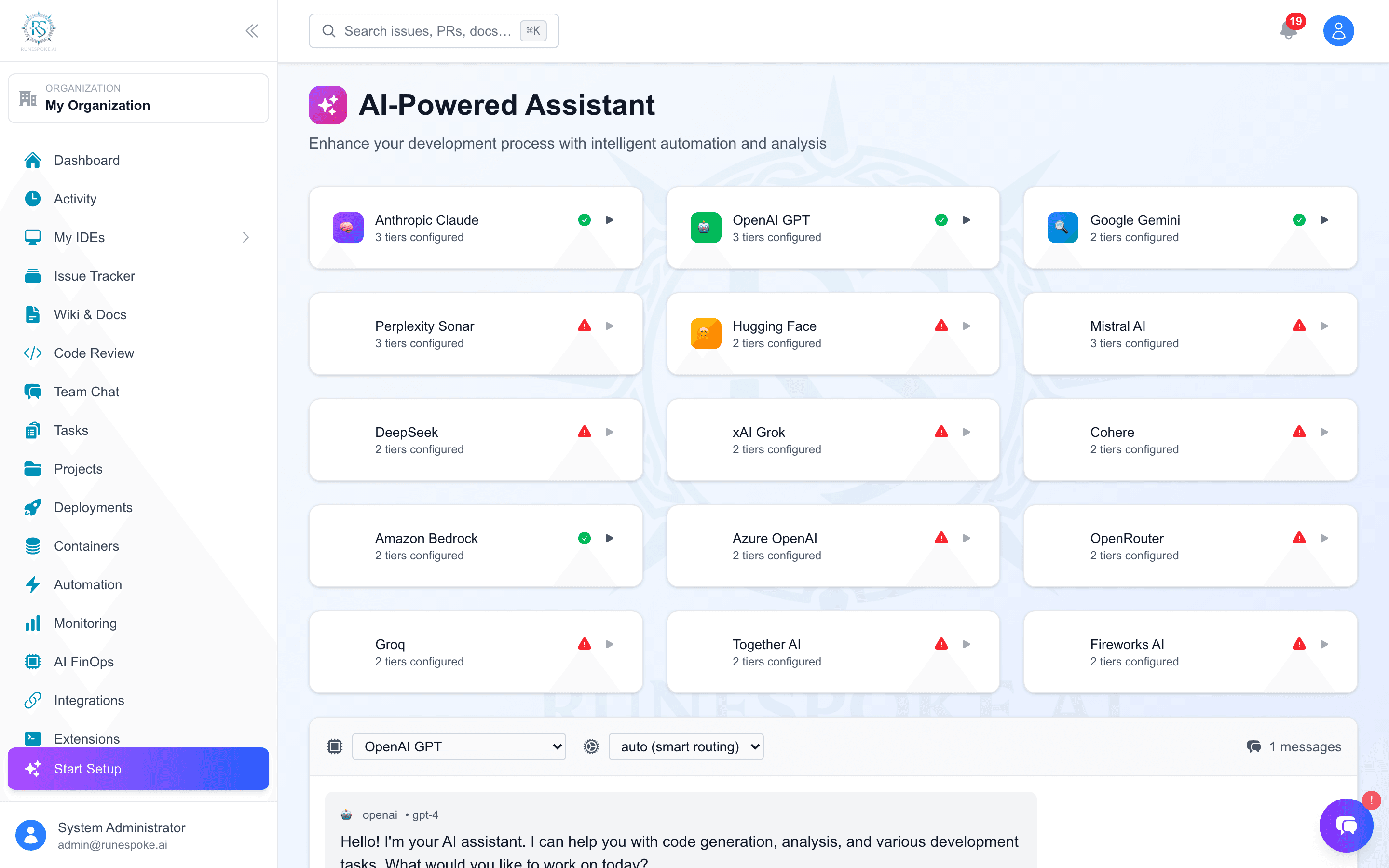Image resolution: width=1389 pixels, height=868 pixels.
Task: Expand My IDEs submenu chevron
Action: (x=245, y=238)
